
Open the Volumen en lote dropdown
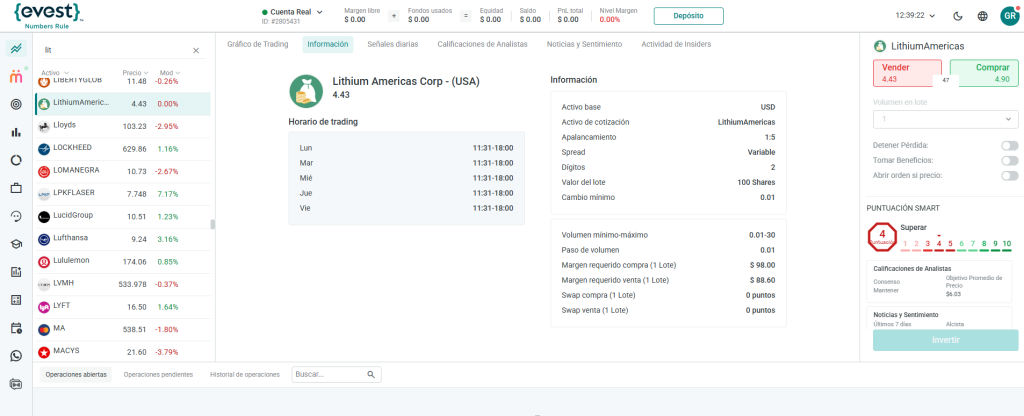[946, 119]
